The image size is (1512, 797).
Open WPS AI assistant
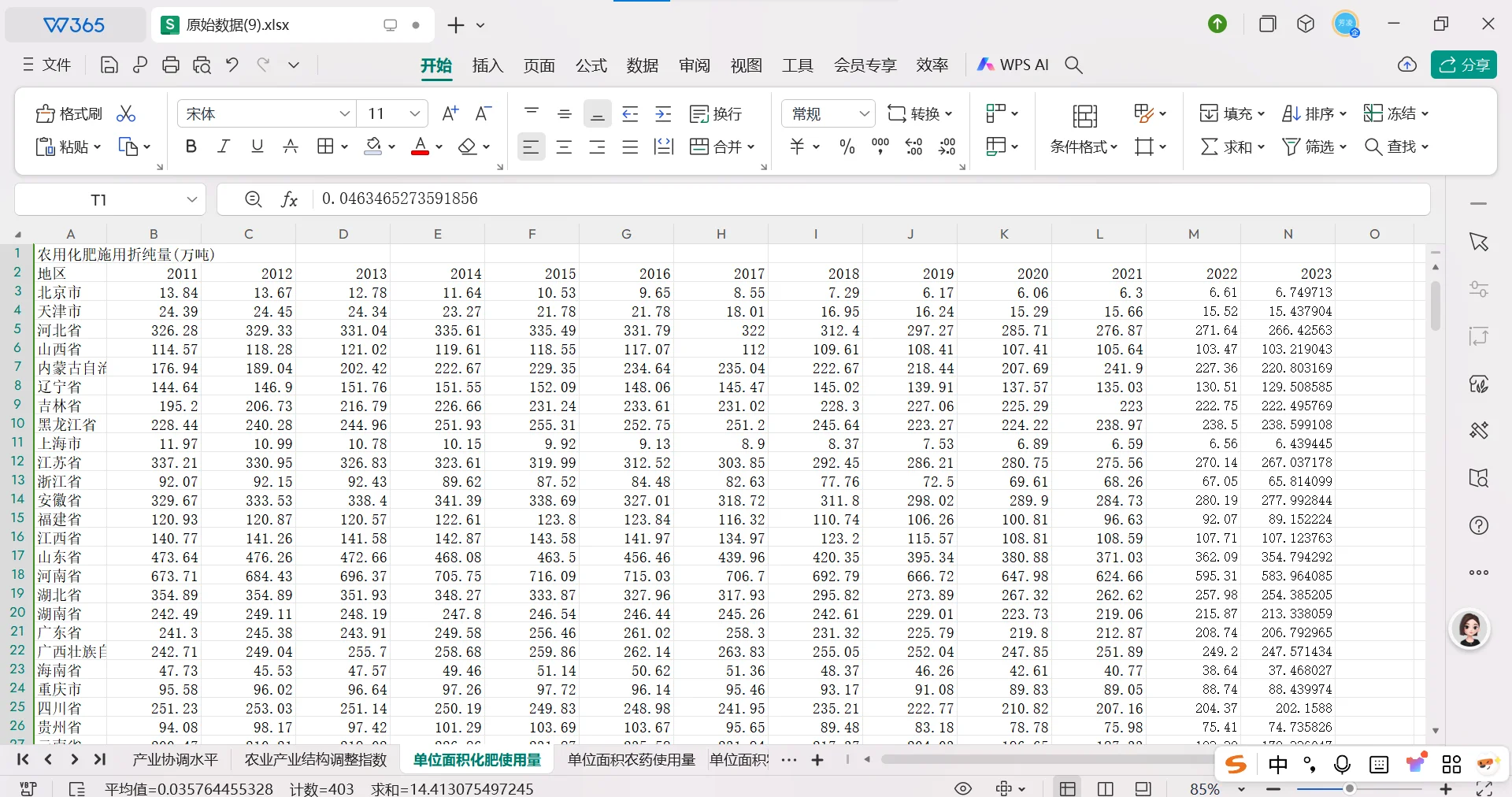pyautogui.click(x=1013, y=65)
